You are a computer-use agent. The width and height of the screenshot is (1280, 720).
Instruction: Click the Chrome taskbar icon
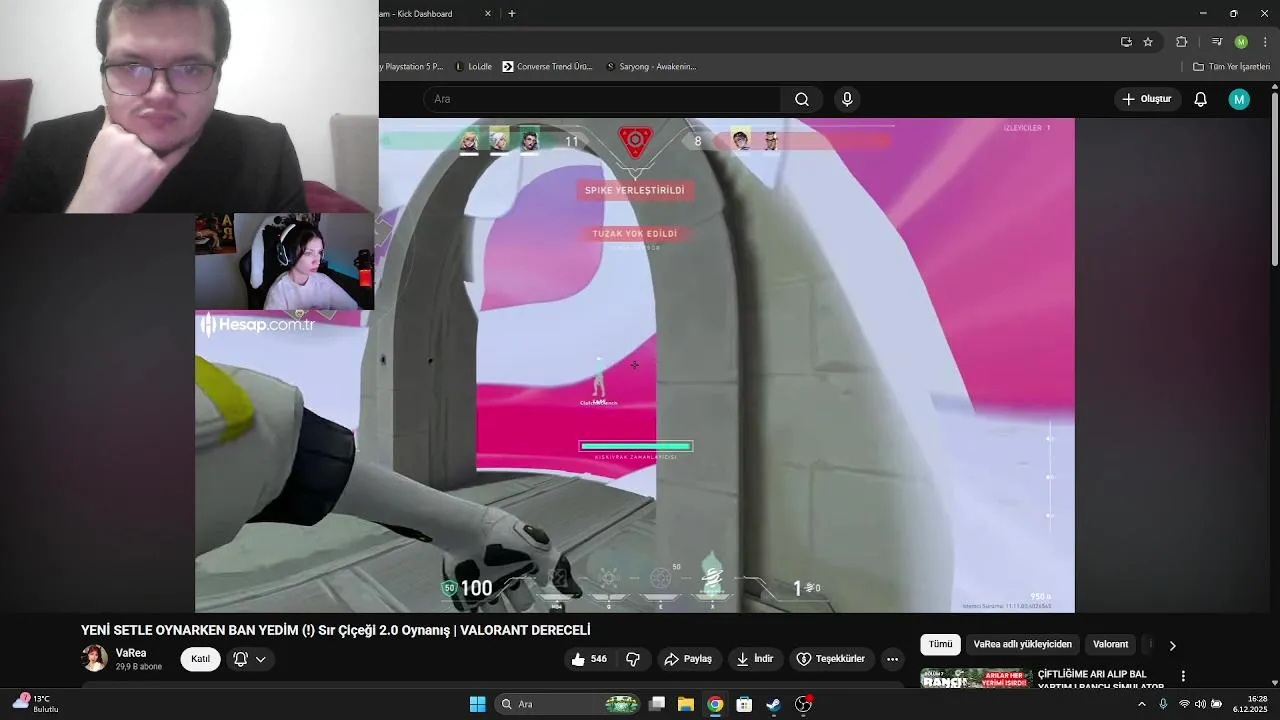(x=715, y=704)
